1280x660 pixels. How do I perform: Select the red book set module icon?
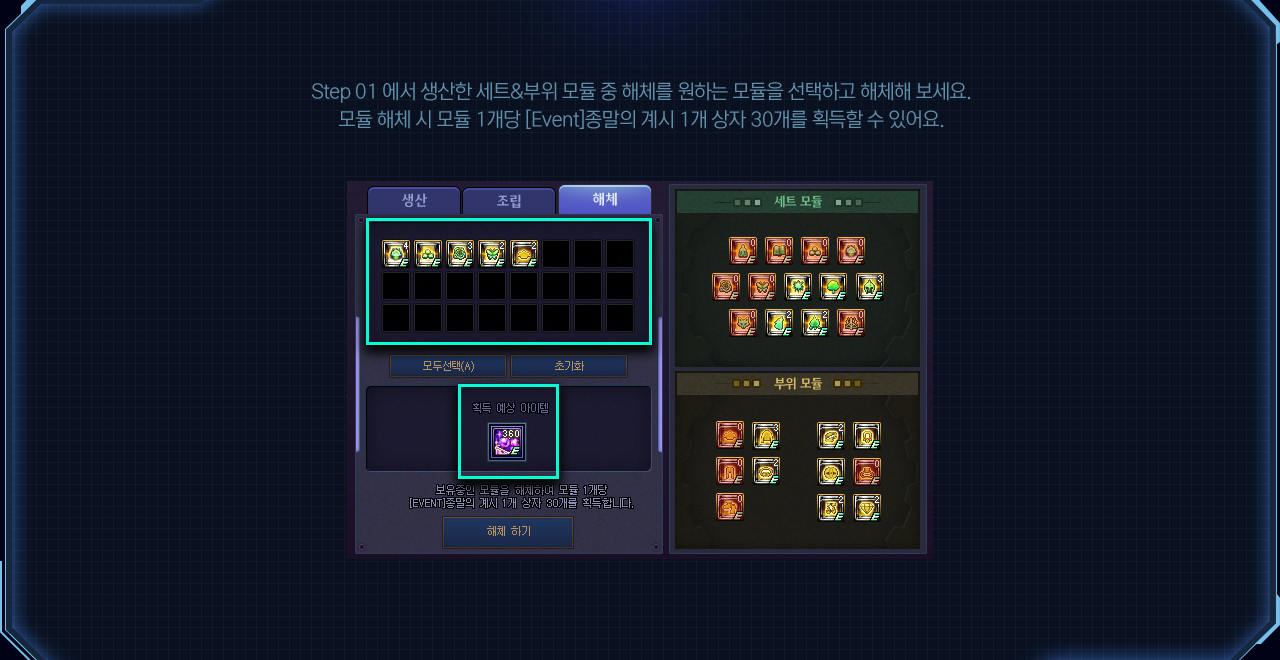pos(778,250)
